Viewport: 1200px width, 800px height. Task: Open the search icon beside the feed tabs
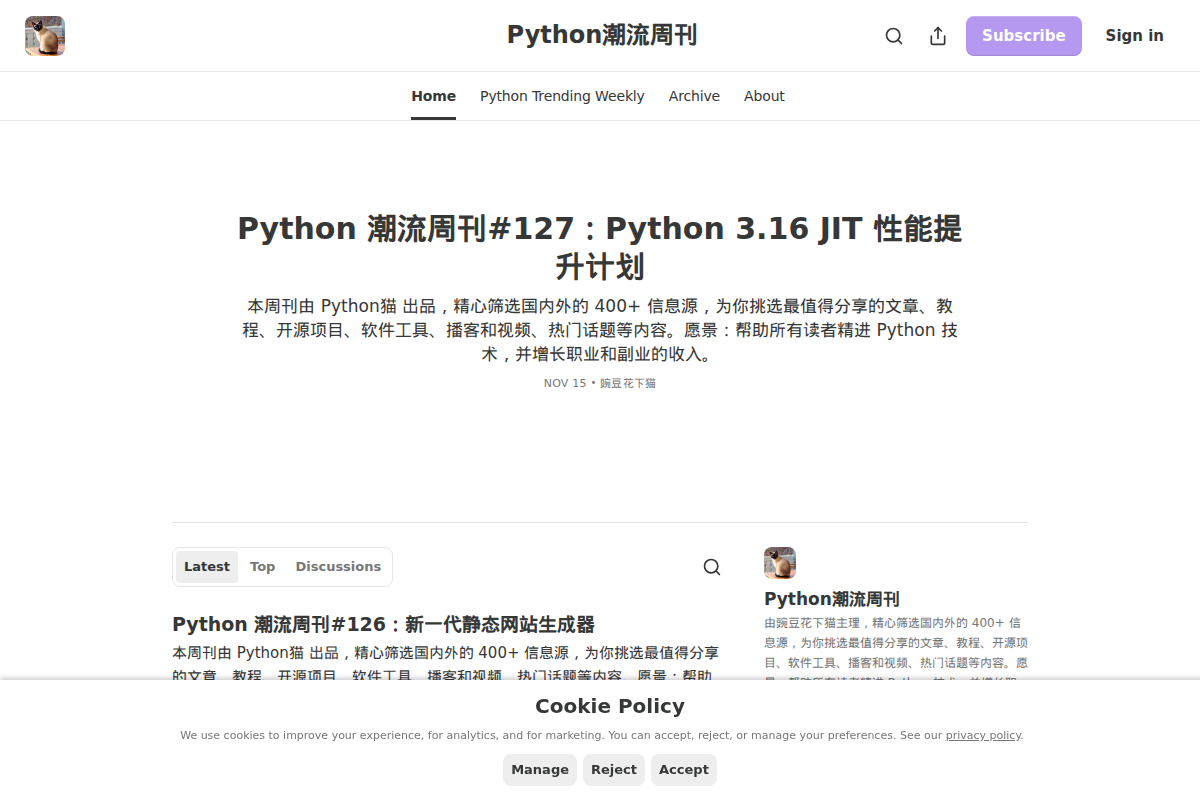(x=711, y=566)
